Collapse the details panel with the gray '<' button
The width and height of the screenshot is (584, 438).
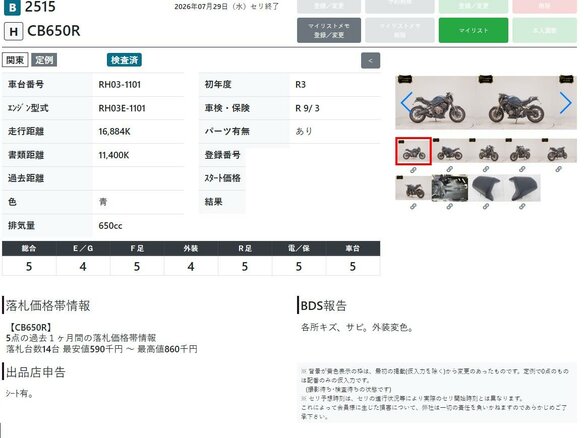pos(371,60)
